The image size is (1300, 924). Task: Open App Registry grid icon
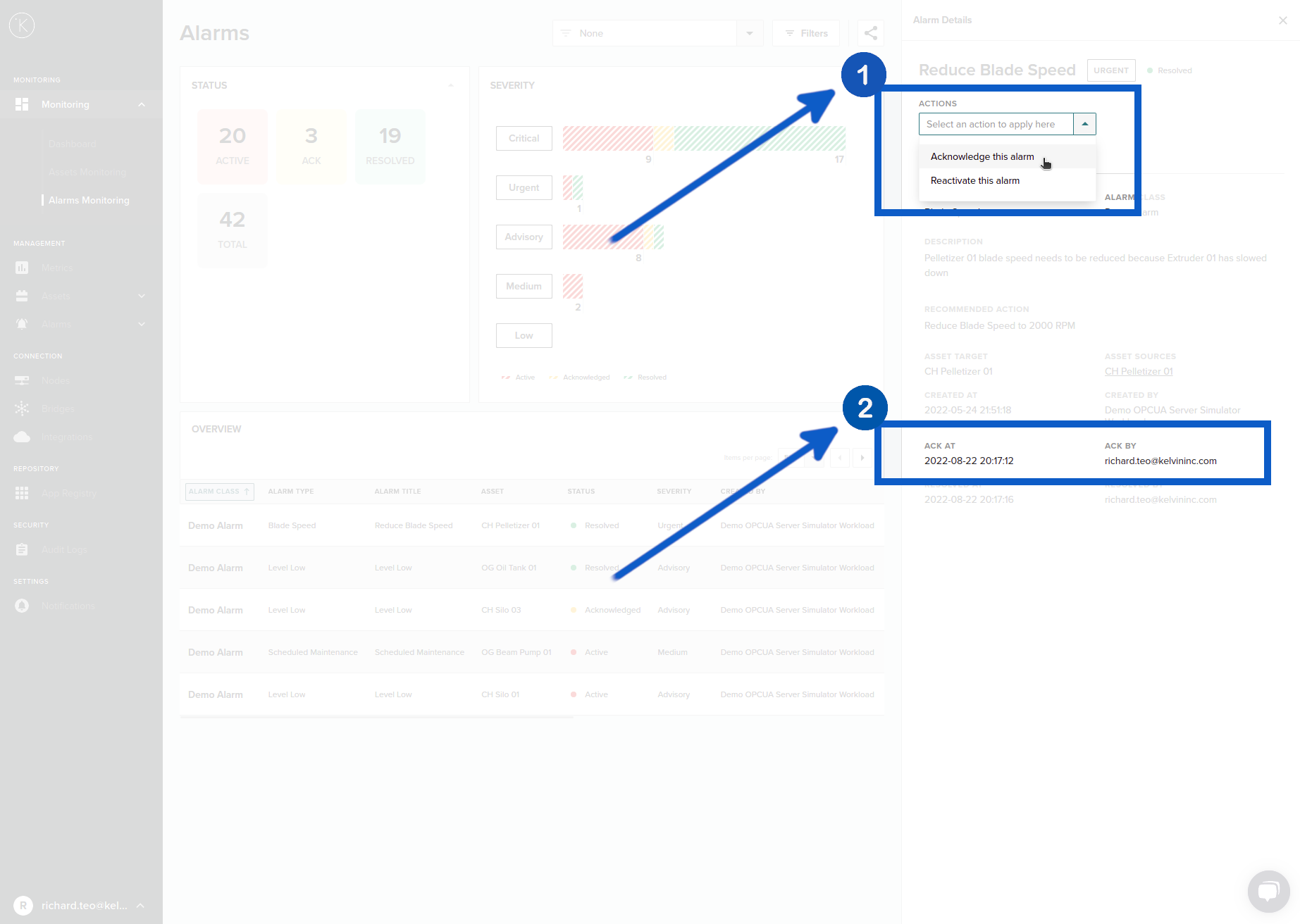(x=22, y=494)
